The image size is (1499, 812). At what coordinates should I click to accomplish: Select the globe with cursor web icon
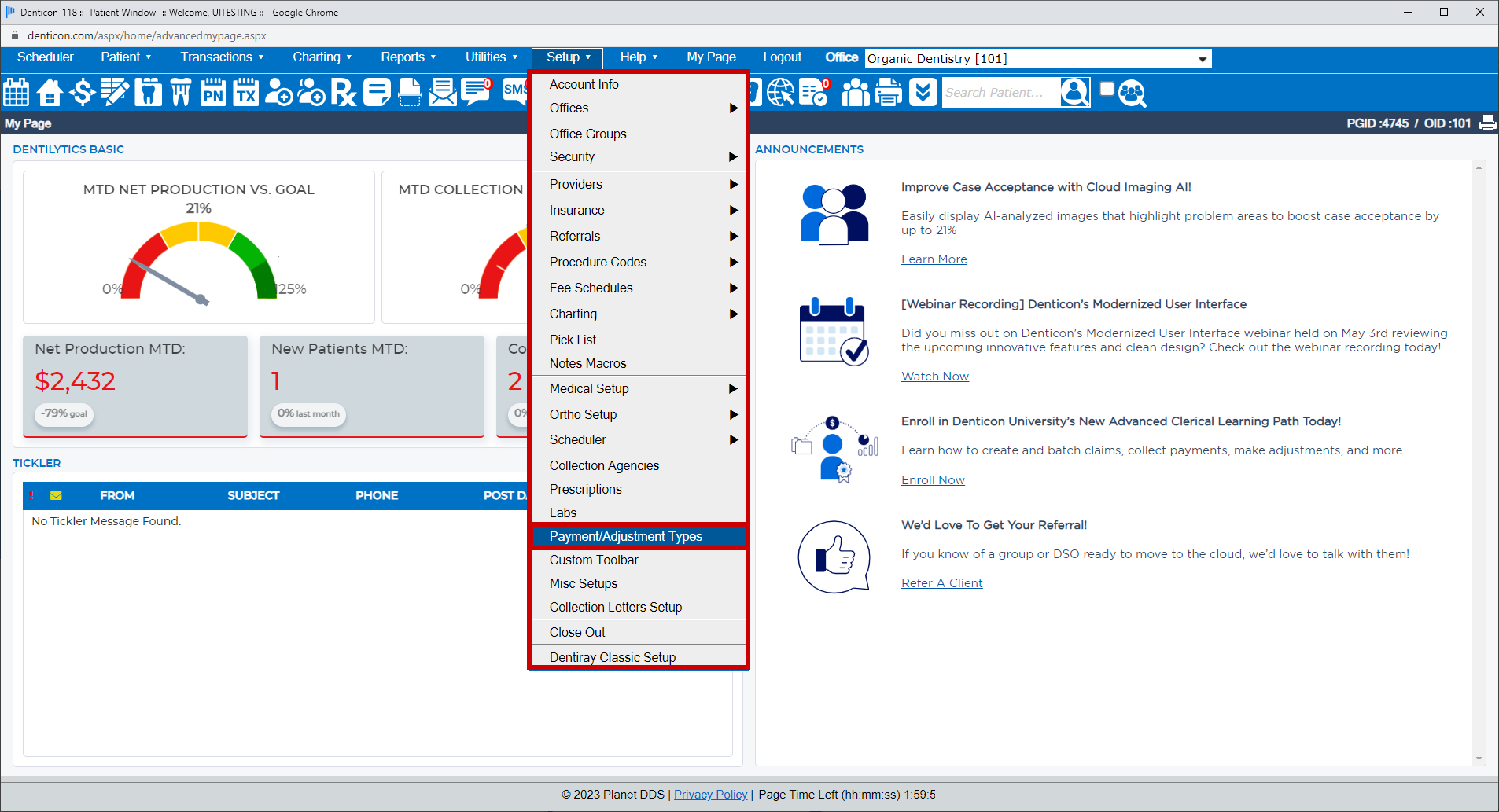pyautogui.click(x=780, y=92)
